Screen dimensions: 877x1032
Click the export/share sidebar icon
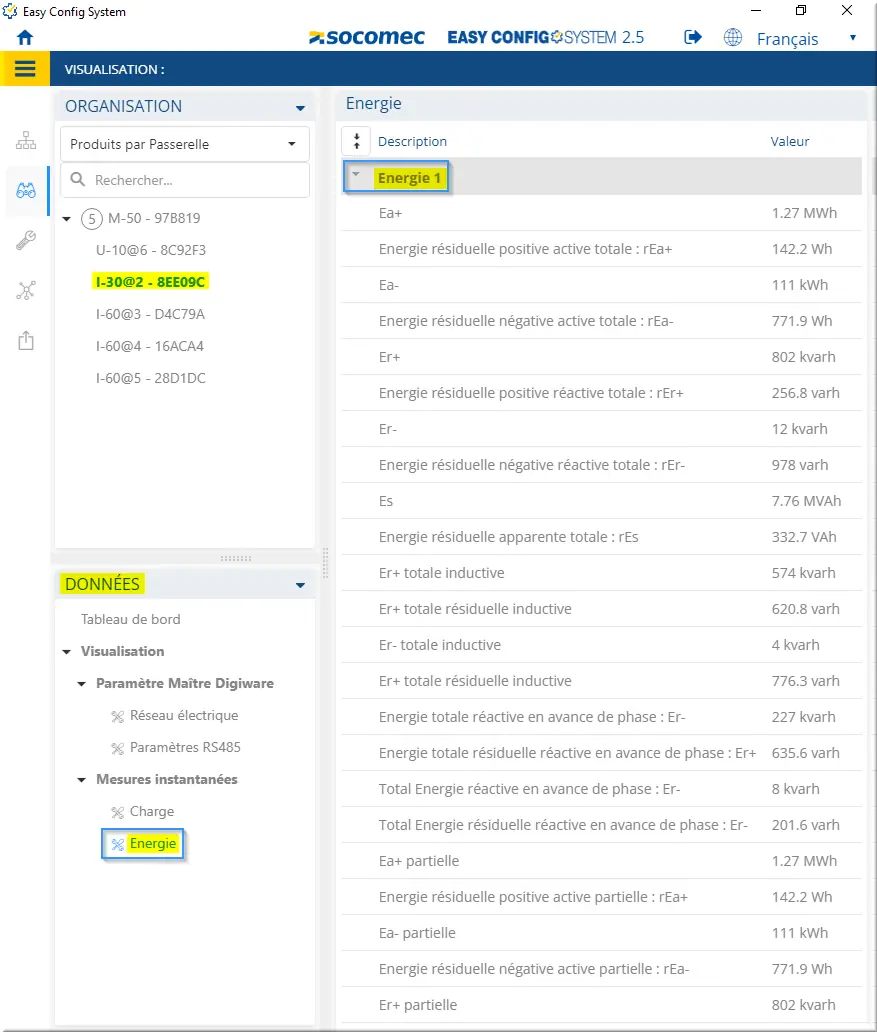tap(26, 340)
